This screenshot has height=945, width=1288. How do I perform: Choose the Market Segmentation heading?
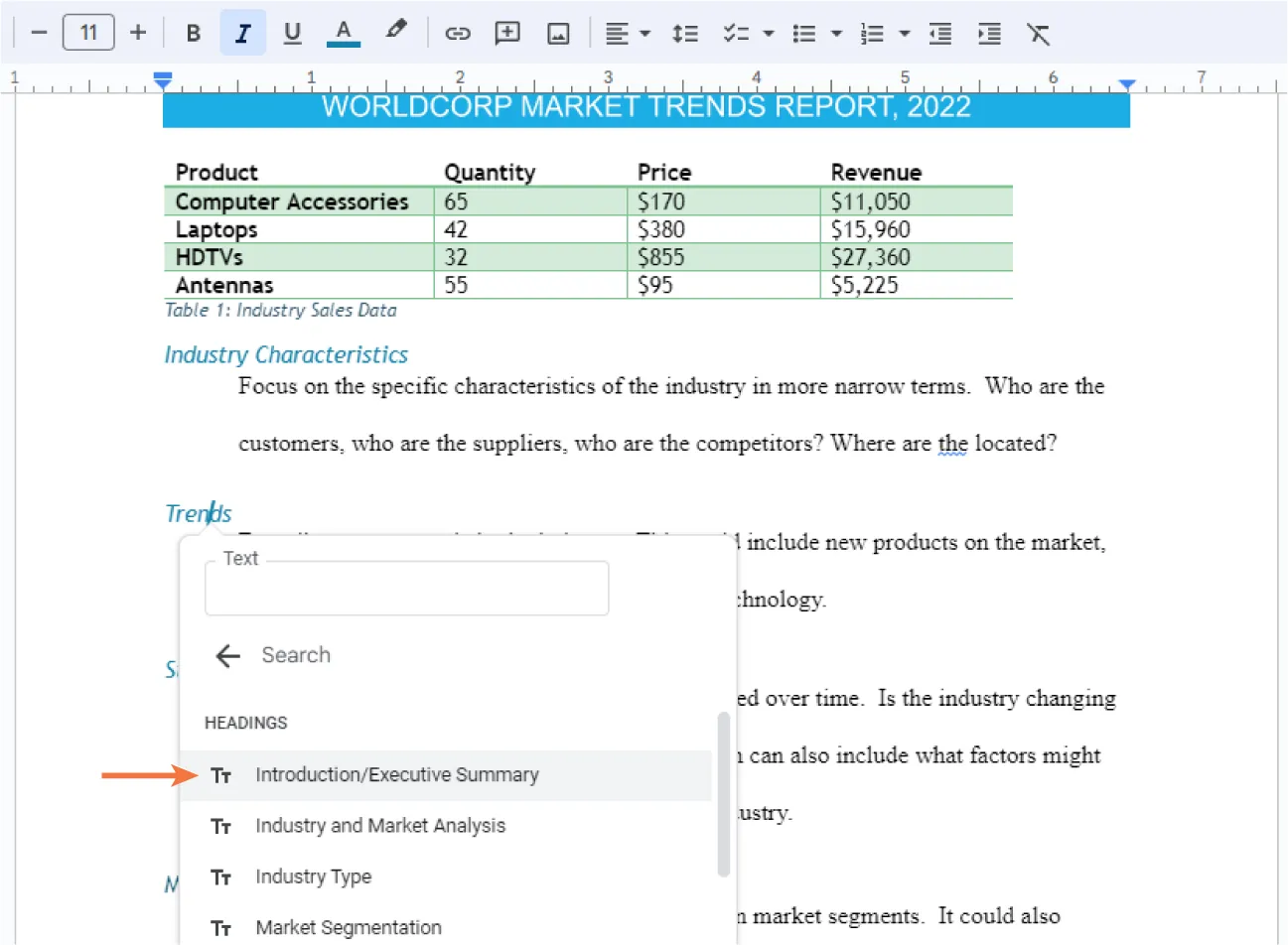(x=349, y=926)
